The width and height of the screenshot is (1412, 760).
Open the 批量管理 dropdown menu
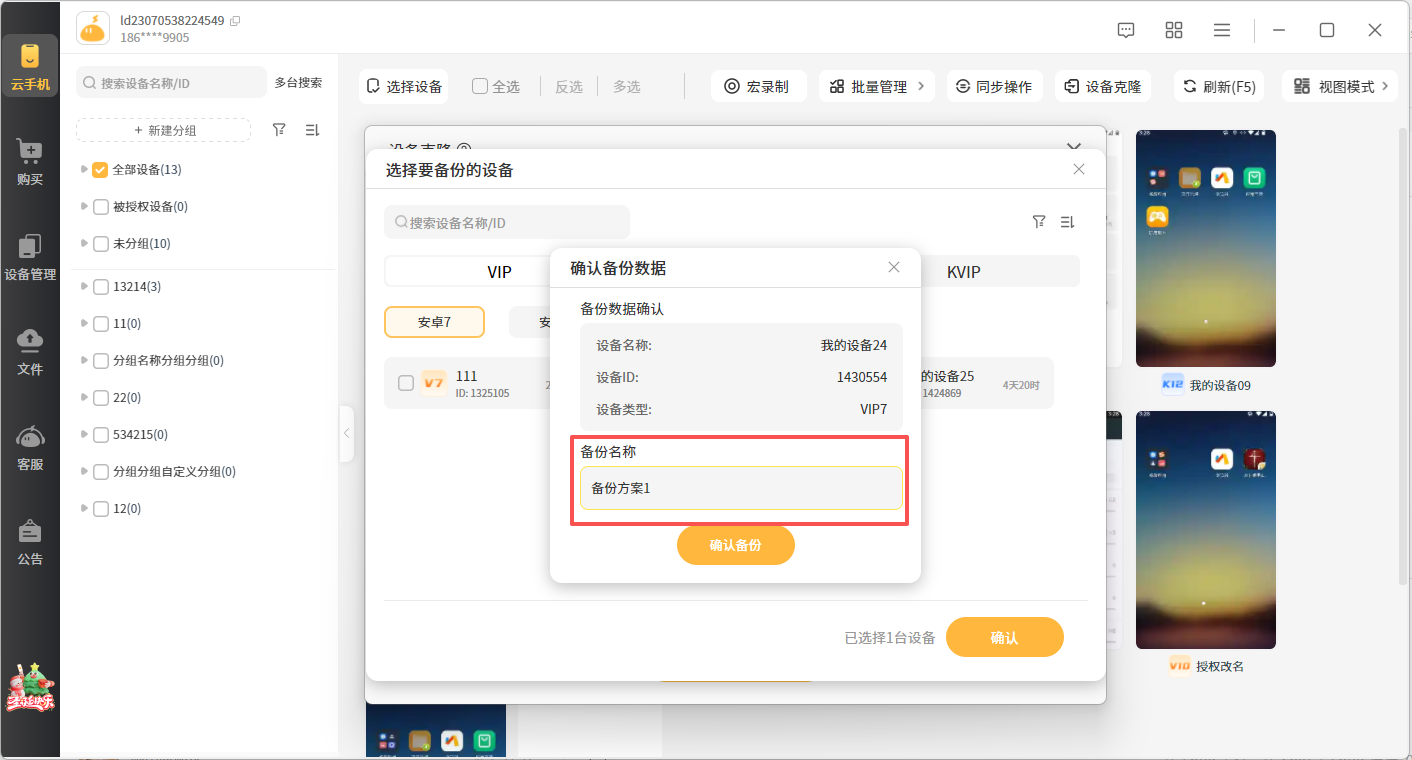(x=877, y=87)
